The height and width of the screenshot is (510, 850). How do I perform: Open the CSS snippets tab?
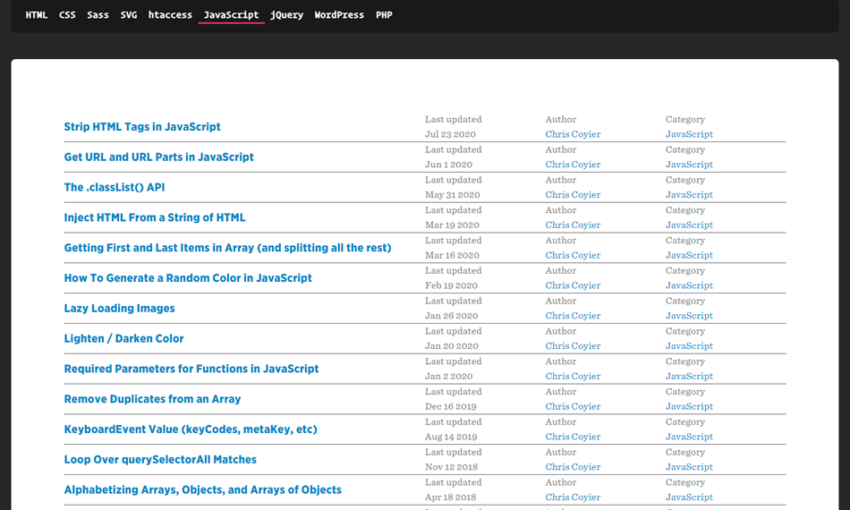click(67, 15)
